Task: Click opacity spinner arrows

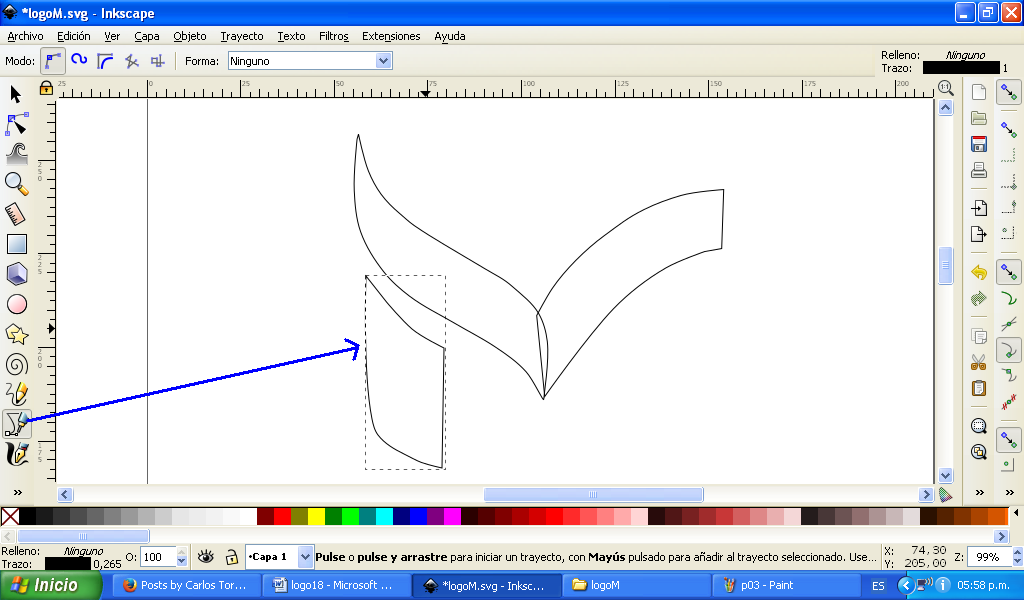Action: [x=182, y=557]
